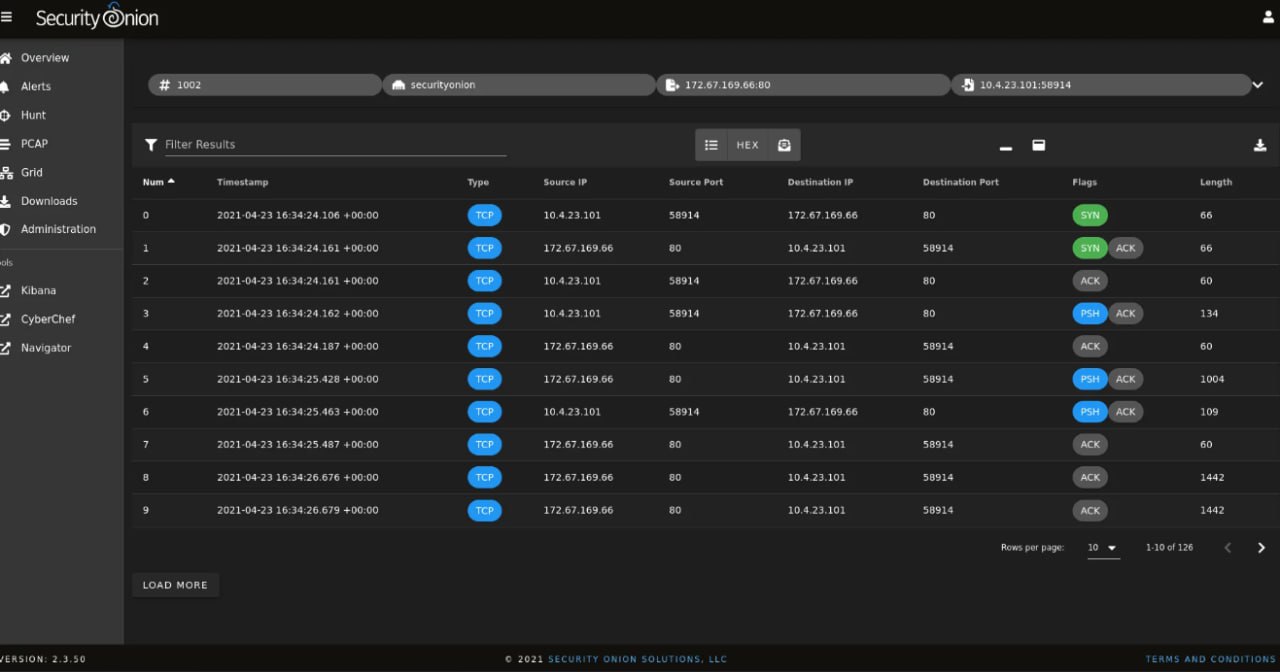
Task: Open the Hunt section
Action: click(33, 115)
